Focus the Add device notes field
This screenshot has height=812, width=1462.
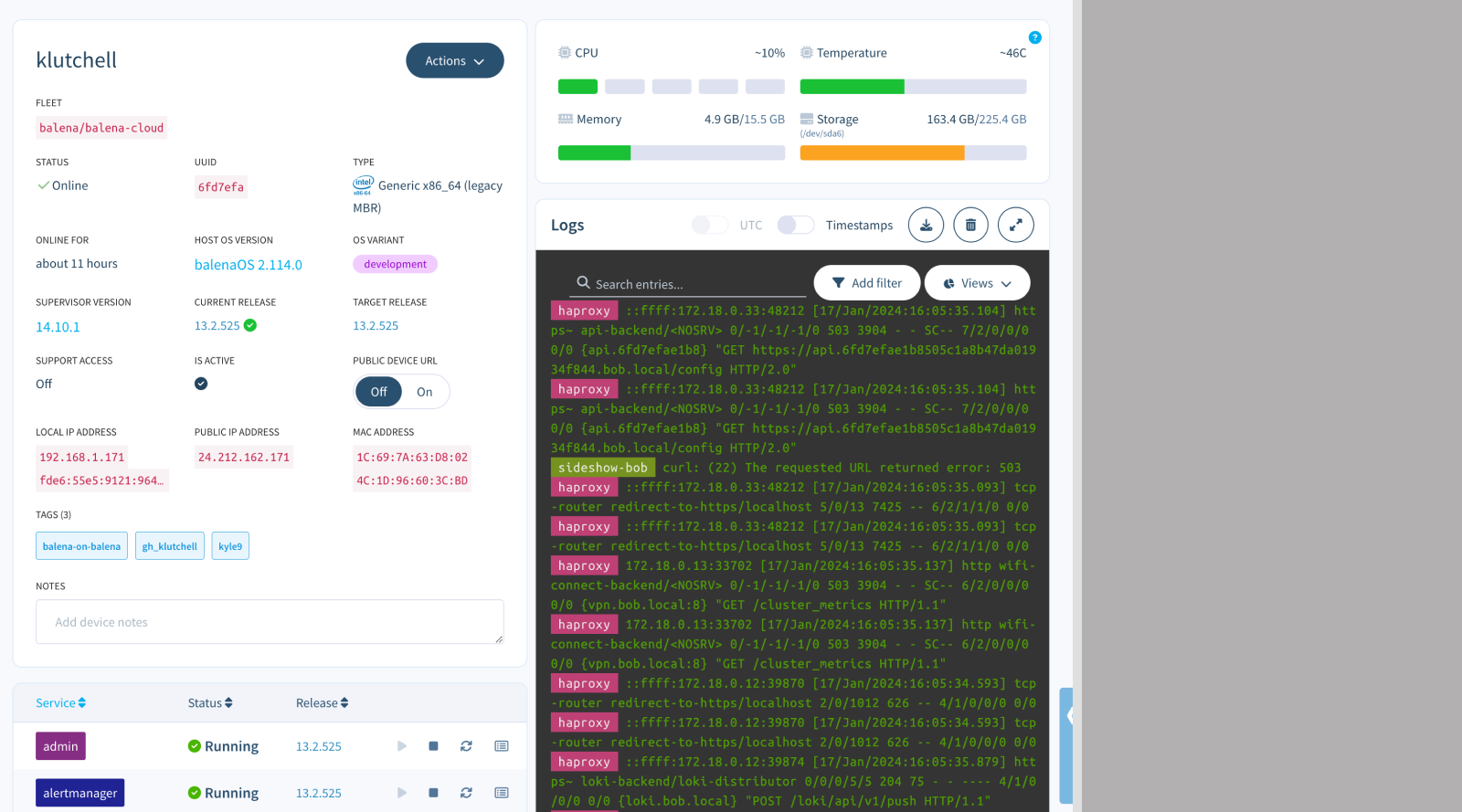pos(270,622)
